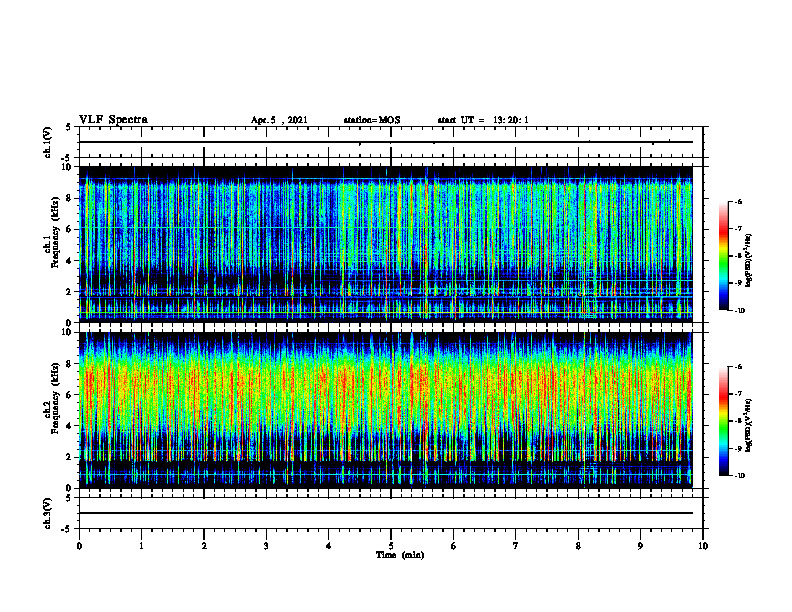
Task: Click the "1" tick on time axis
Action: point(141,546)
